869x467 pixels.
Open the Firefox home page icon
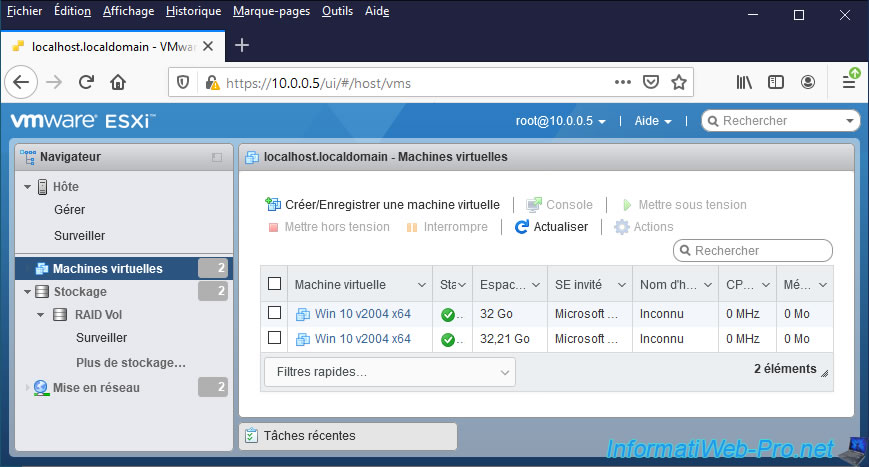point(118,83)
